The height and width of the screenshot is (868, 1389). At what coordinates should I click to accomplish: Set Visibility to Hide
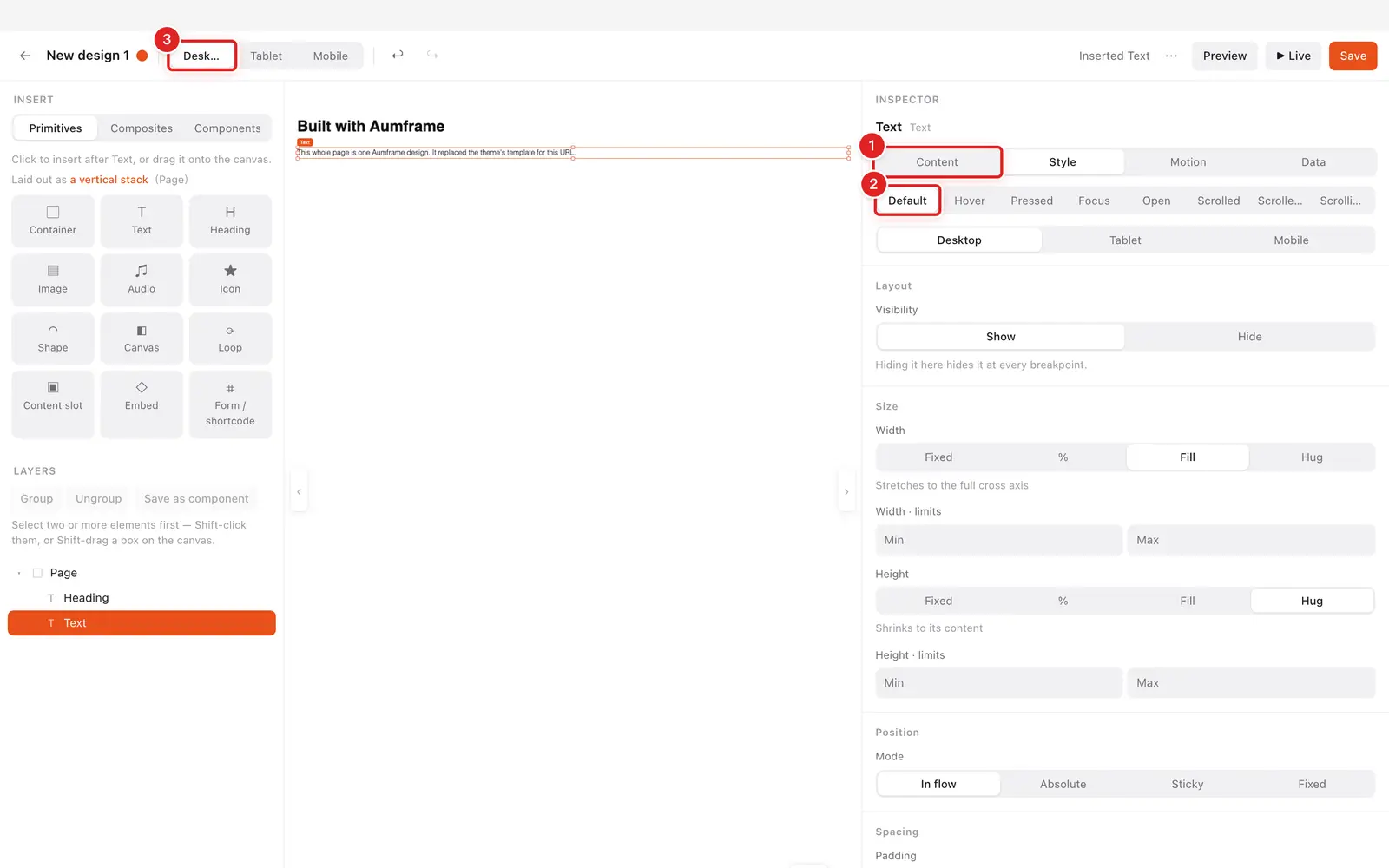[1249, 337]
